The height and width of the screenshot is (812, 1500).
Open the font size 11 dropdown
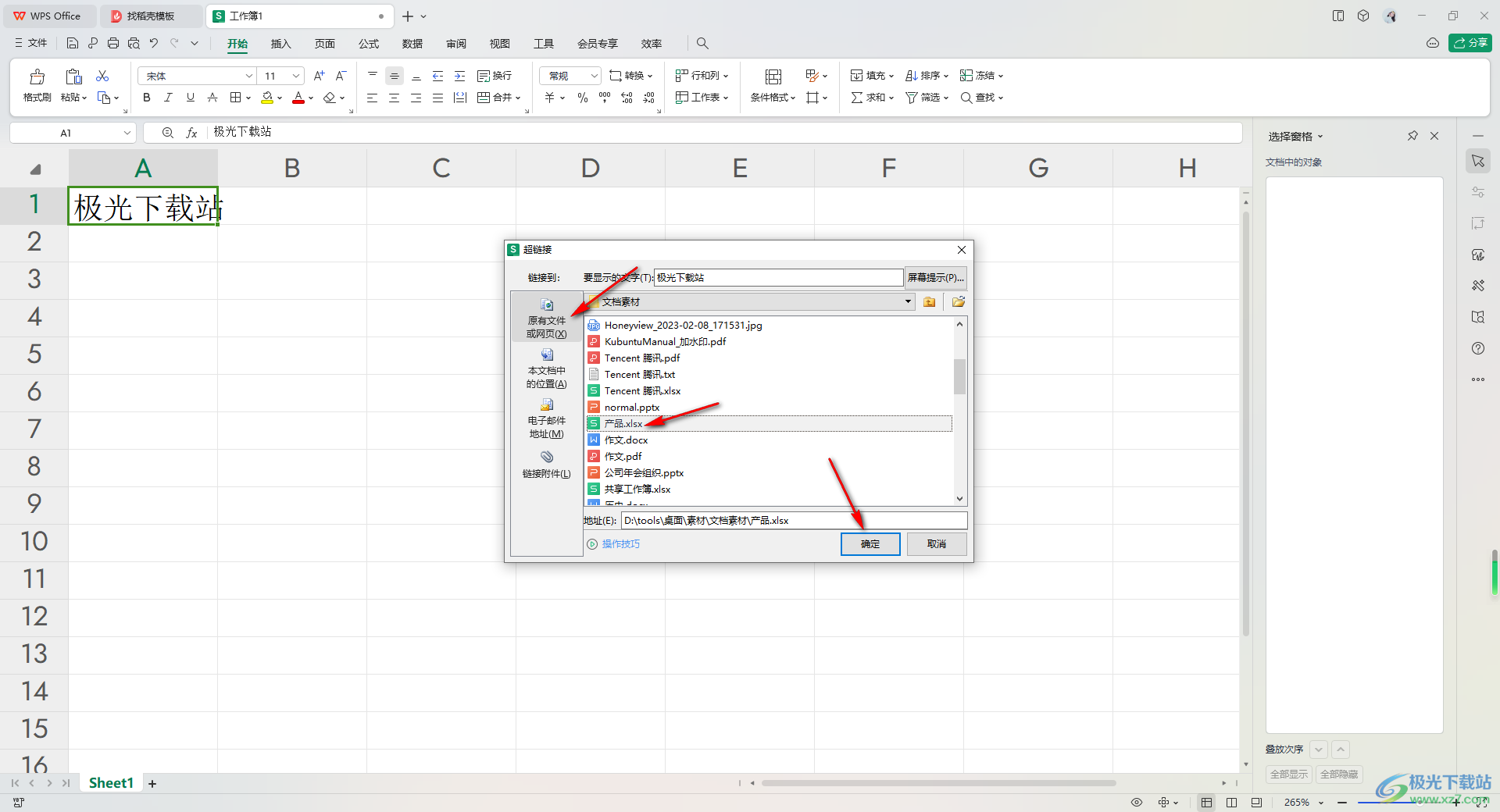tap(296, 76)
